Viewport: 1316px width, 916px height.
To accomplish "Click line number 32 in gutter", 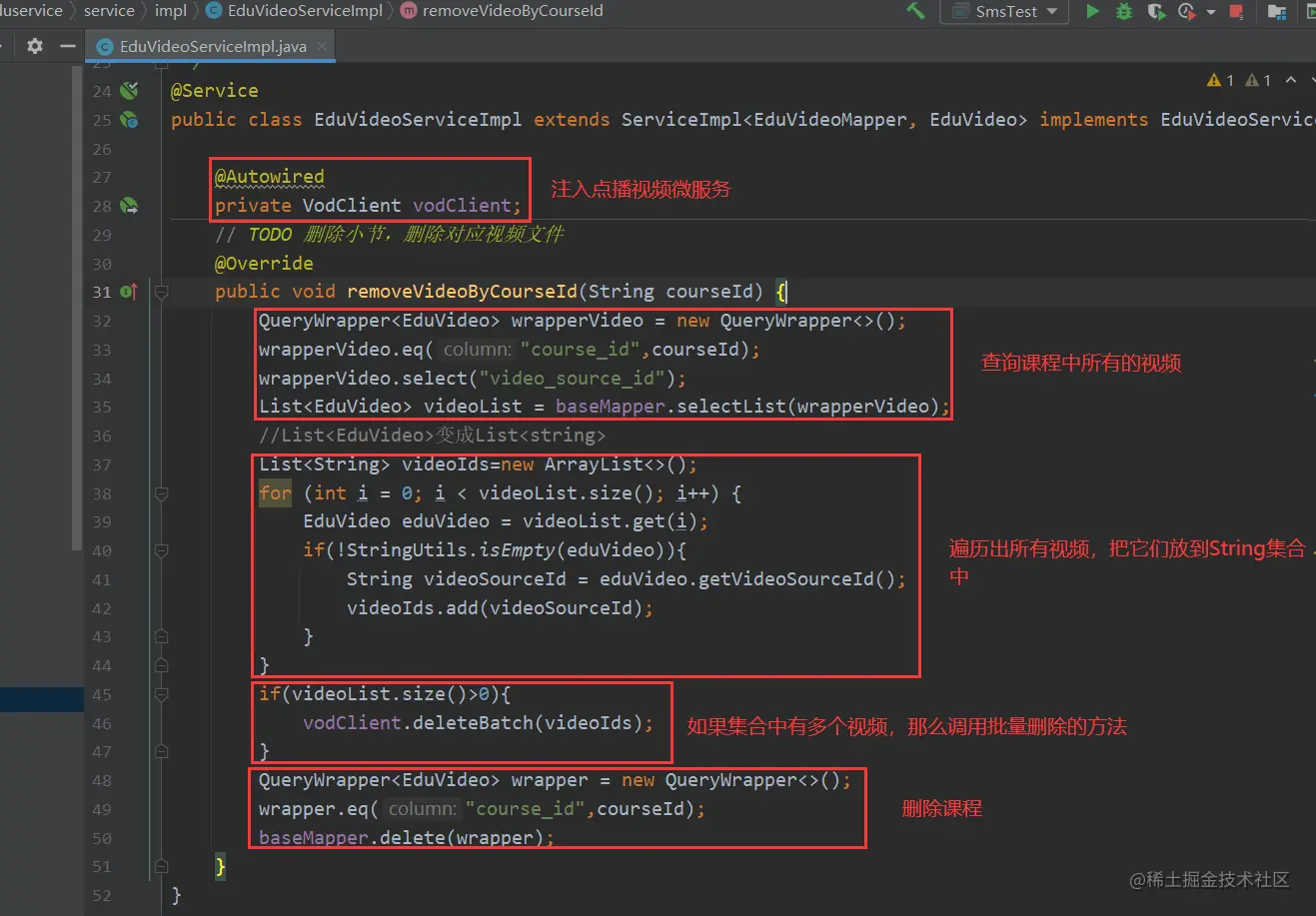I will [102, 321].
